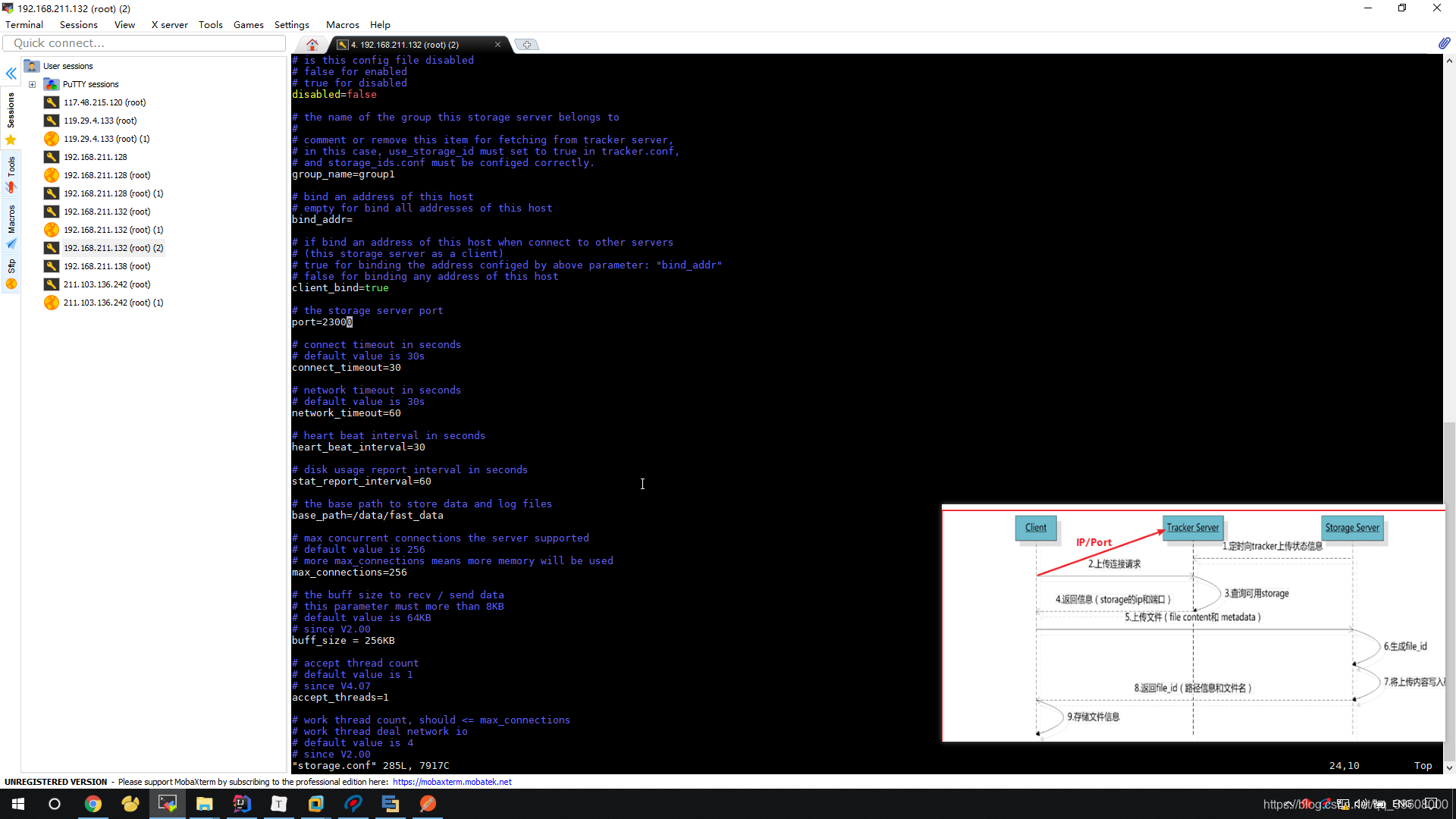Expand PuTTY sessions tree node

(32, 83)
